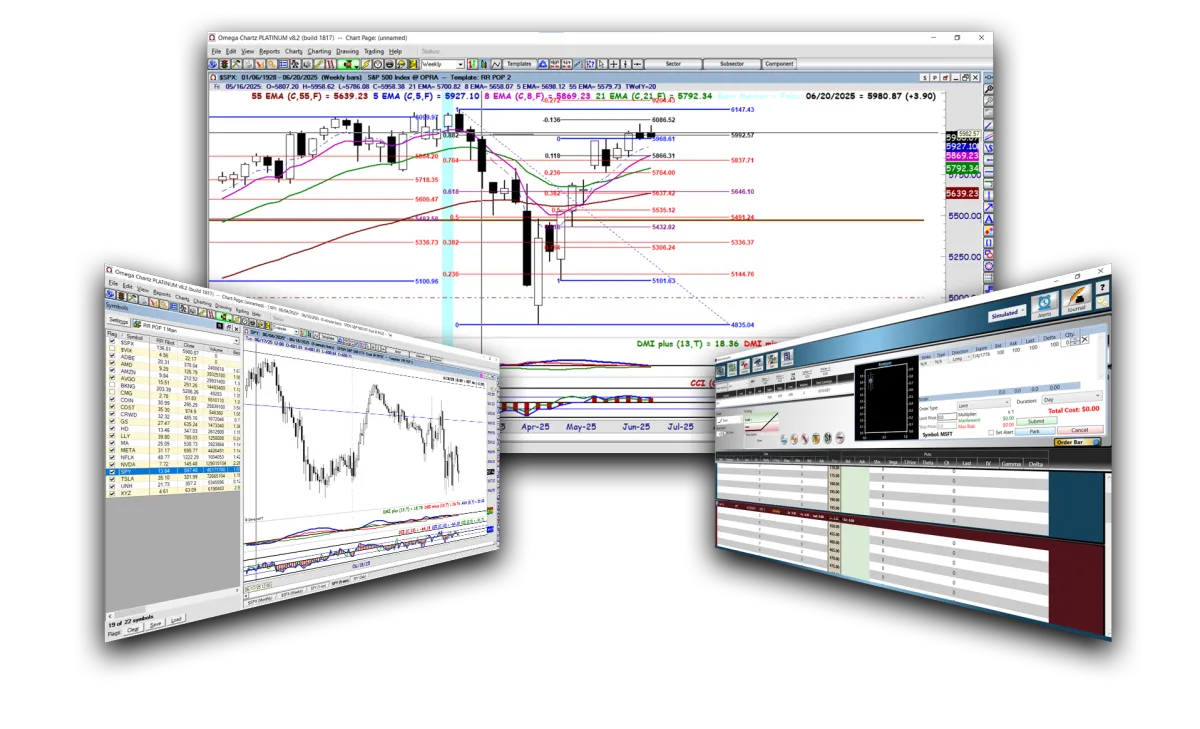Open the Reports menu in the main chart window
This screenshot has height=729, width=1200.
click(270, 51)
